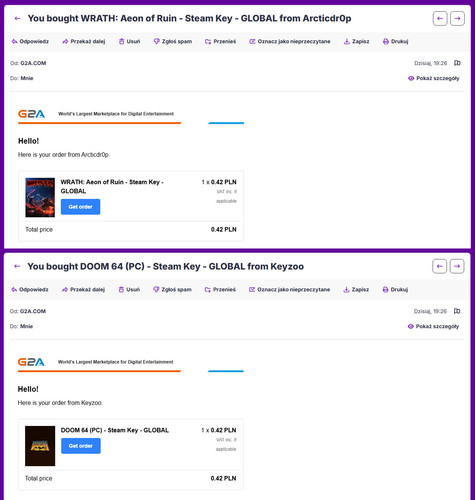Viewport: 475px width, 500px height.
Task: Get order for DOOM 64 key
Action: [x=81, y=446]
